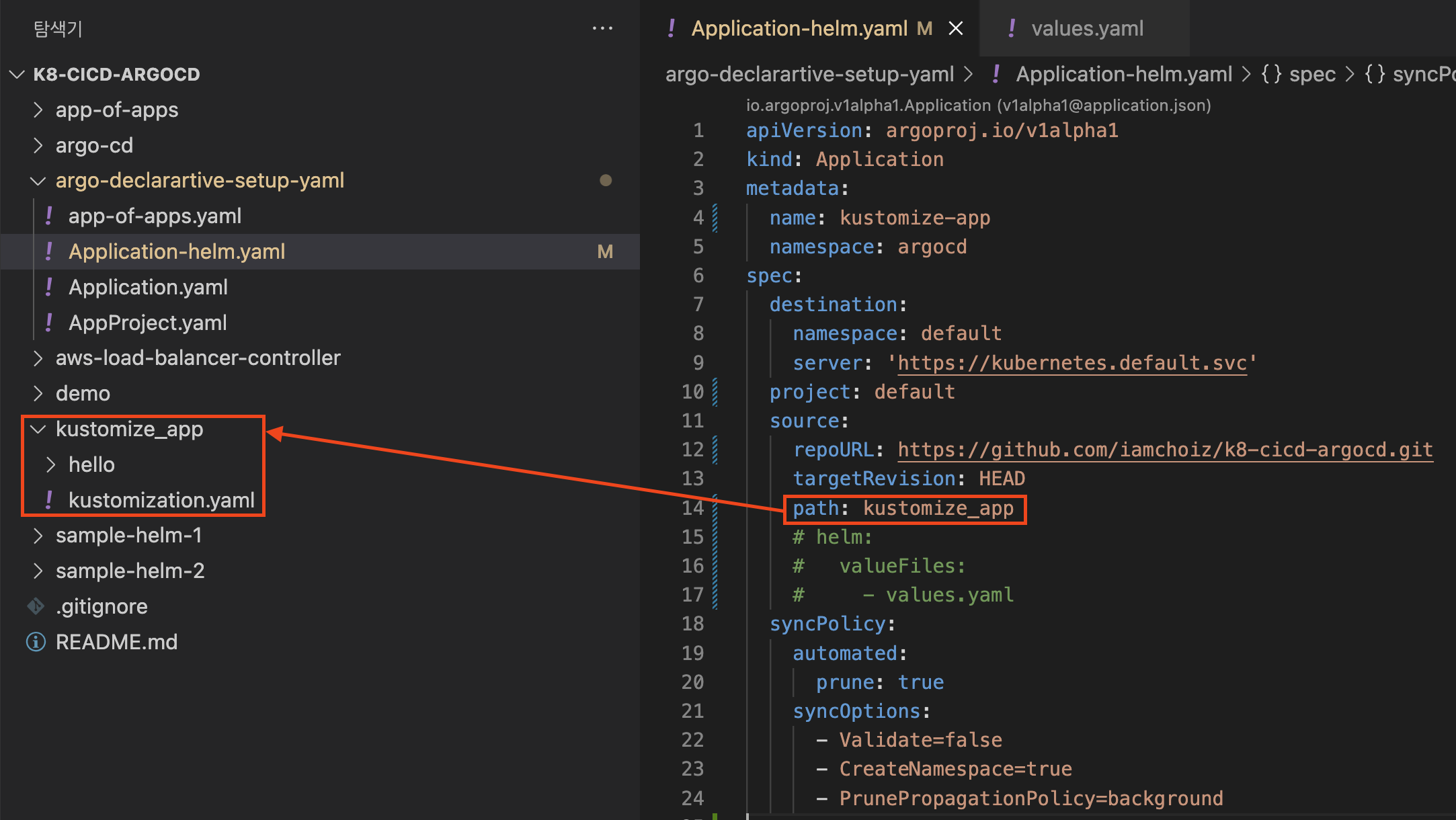Click line number 1 in the gutter

[x=698, y=130]
